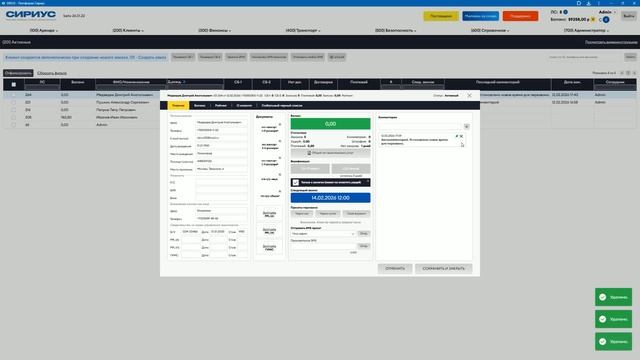640x360 pixels.
Task: Check the row for Иванов Иван Иванович
Action: [x=13, y=117]
